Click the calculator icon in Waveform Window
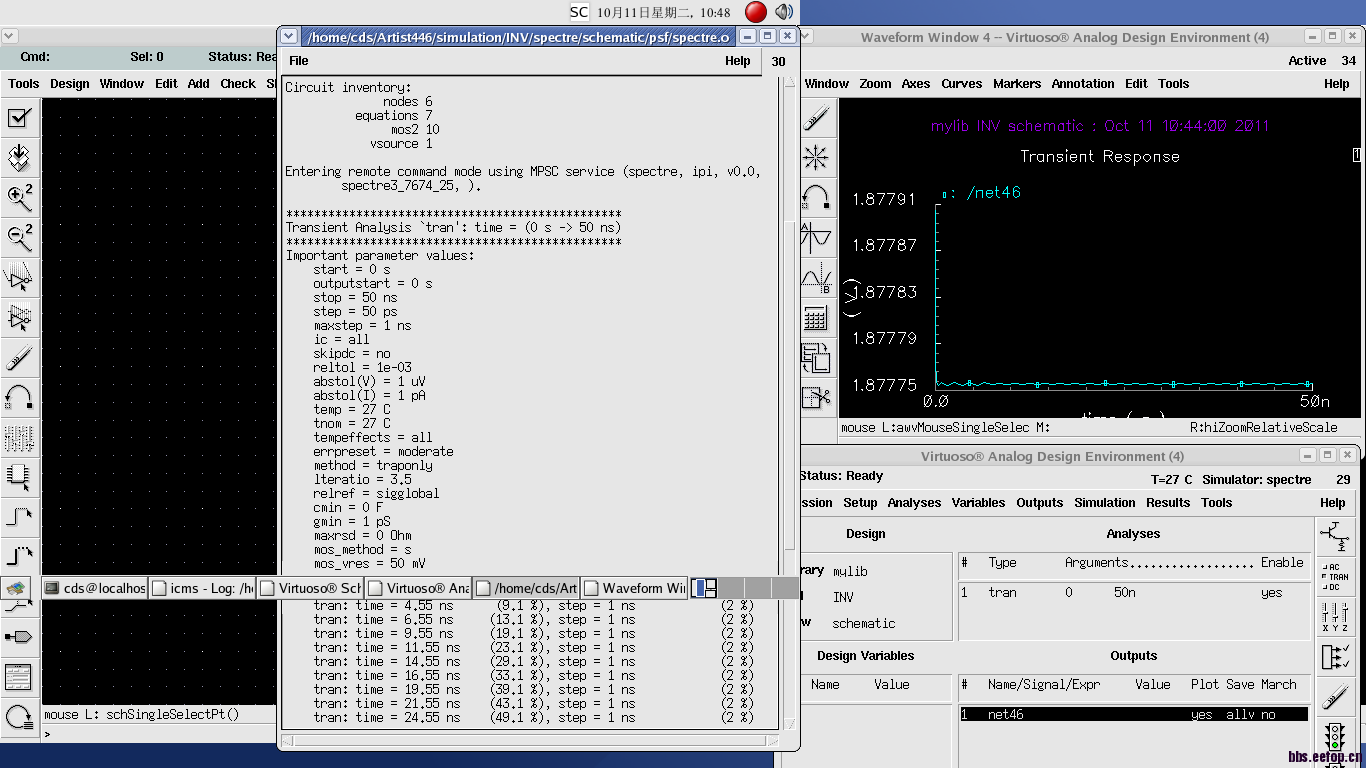 [x=816, y=318]
